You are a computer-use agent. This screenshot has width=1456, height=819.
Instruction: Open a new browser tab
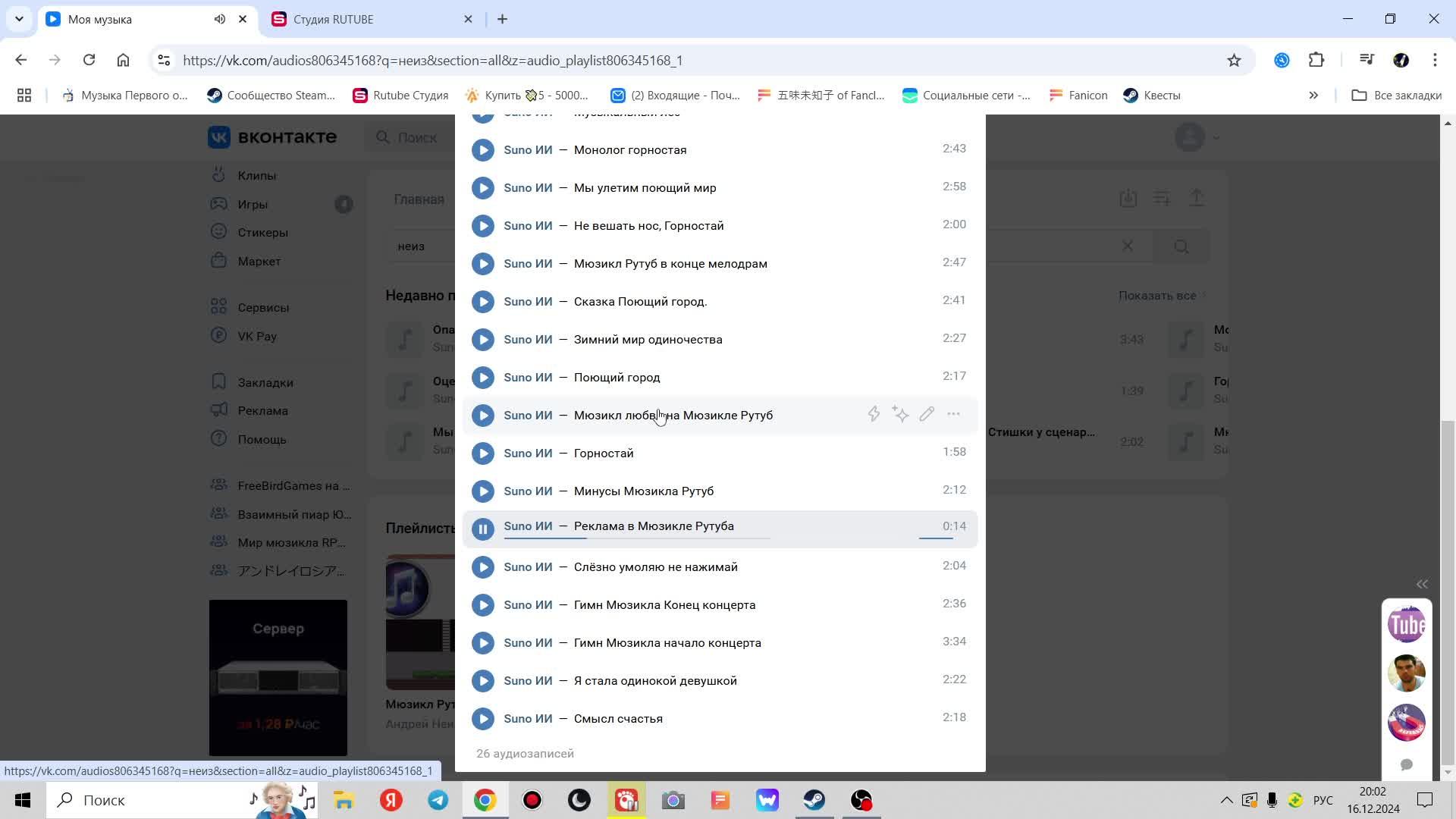502,19
